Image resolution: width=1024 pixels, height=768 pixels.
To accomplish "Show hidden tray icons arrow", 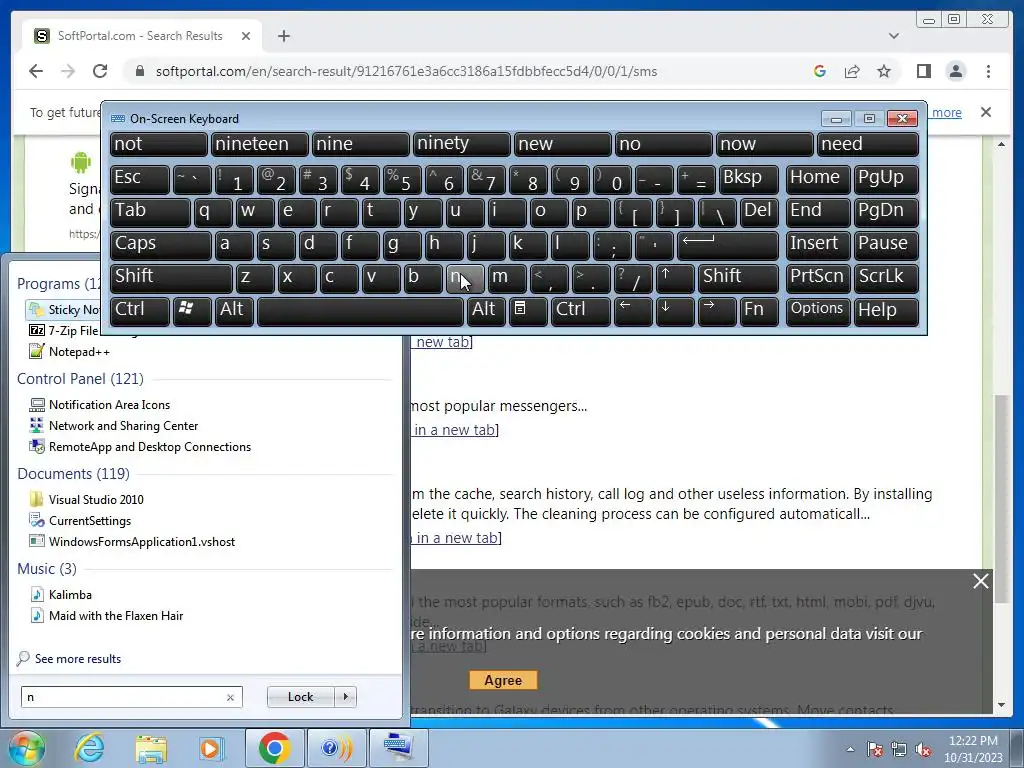I will point(850,750).
